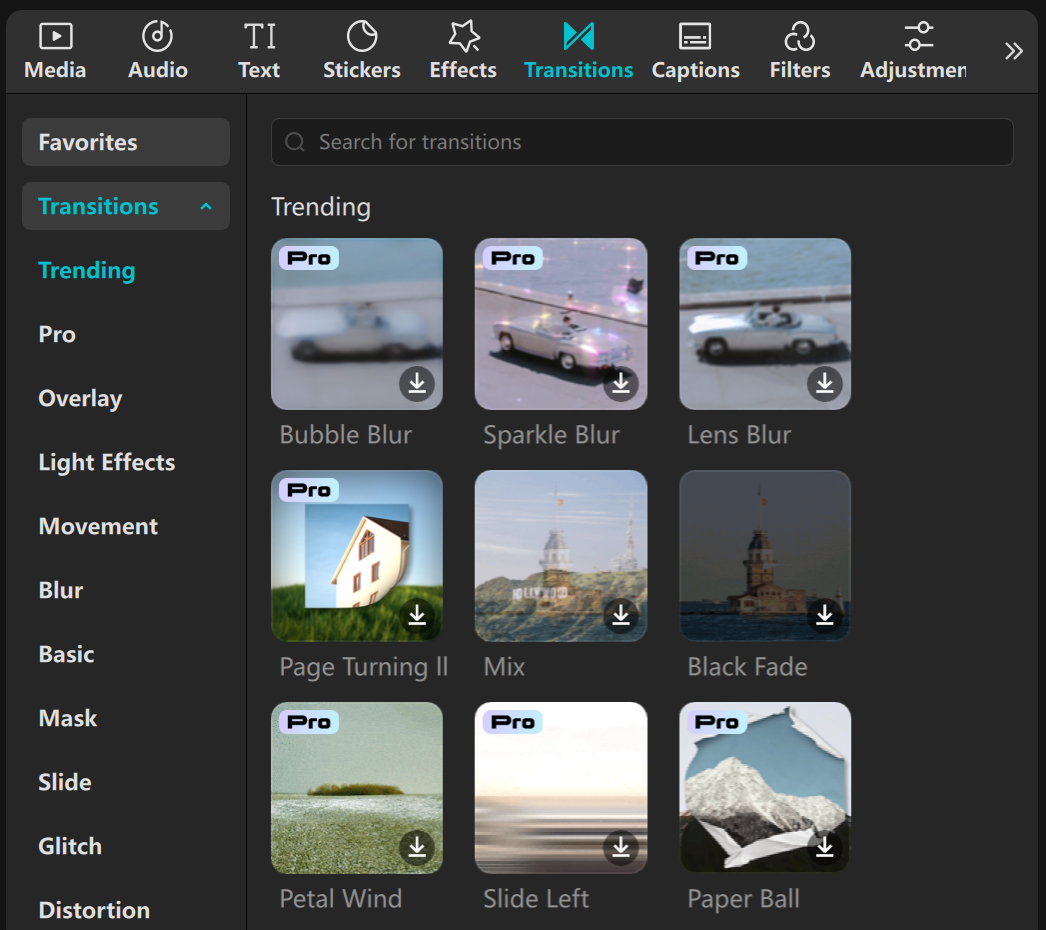This screenshot has height=930, width=1046.
Task: Open the Adjustment panel icon
Action: tap(919, 36)
